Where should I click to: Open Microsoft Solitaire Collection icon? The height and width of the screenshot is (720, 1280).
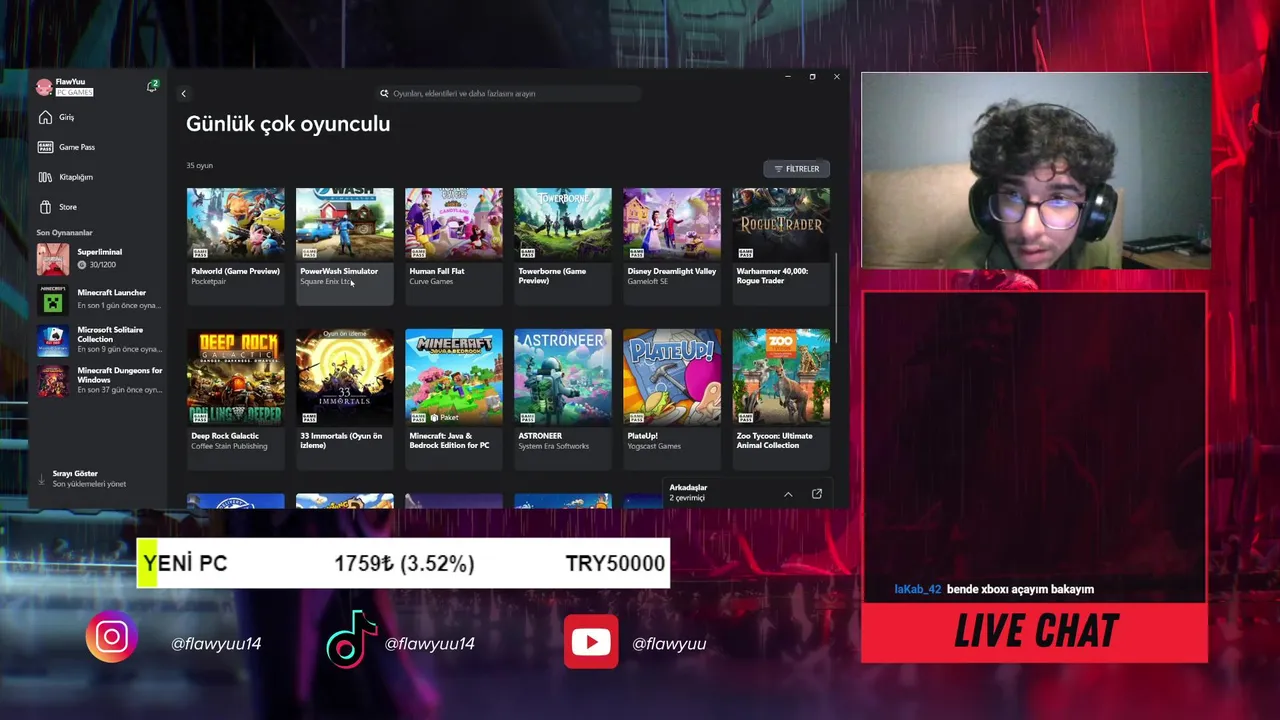[53, 340]
